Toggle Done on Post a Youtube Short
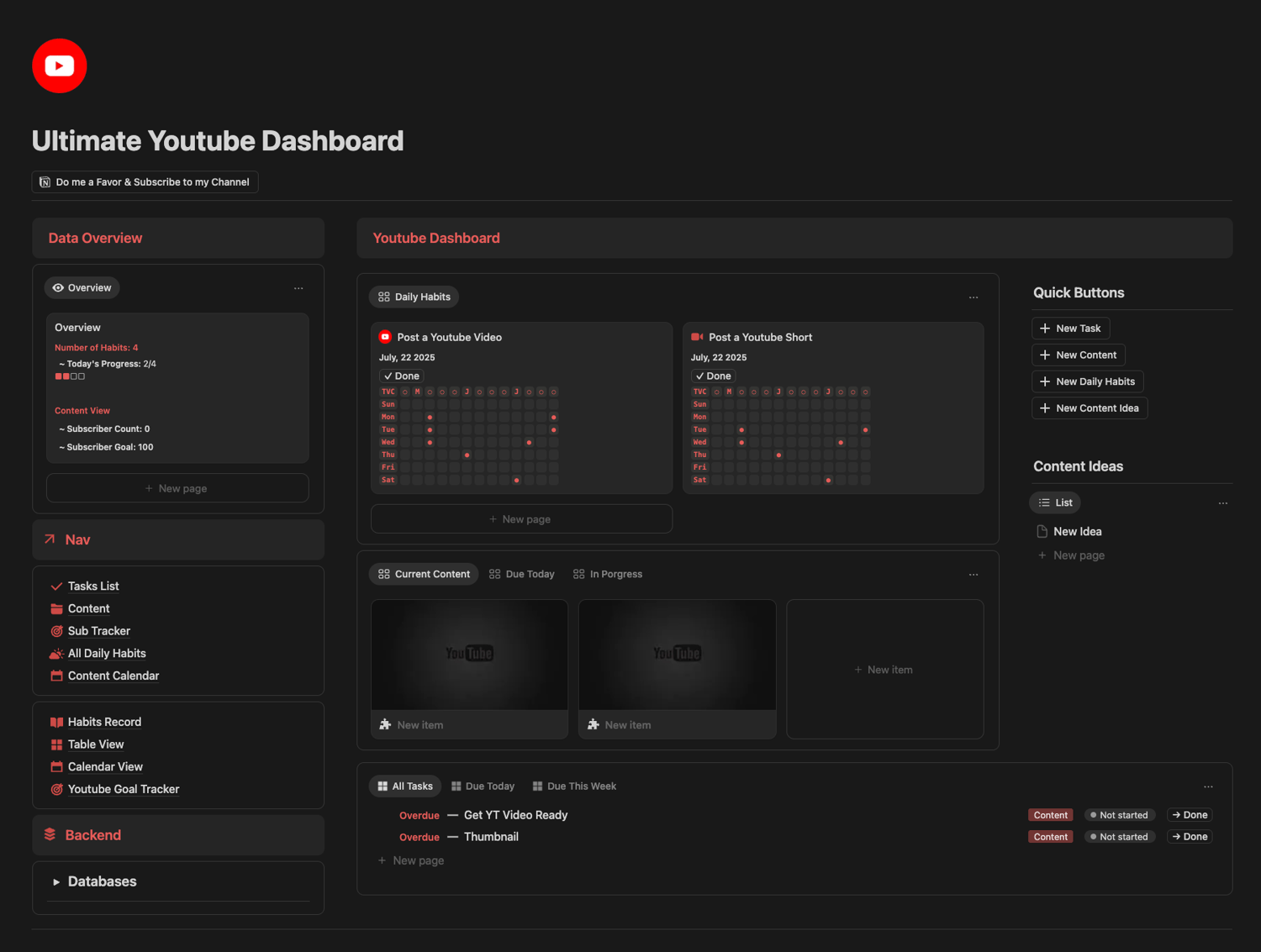 pyautogui.click(x=714, y=376)
